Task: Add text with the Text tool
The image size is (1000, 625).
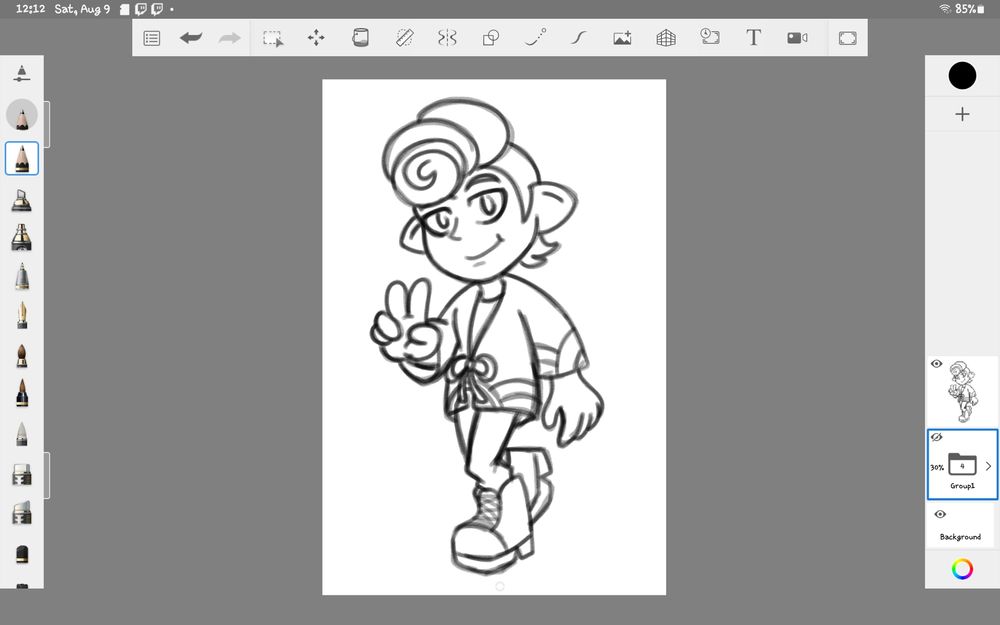Action: click(x=753, y=38)
